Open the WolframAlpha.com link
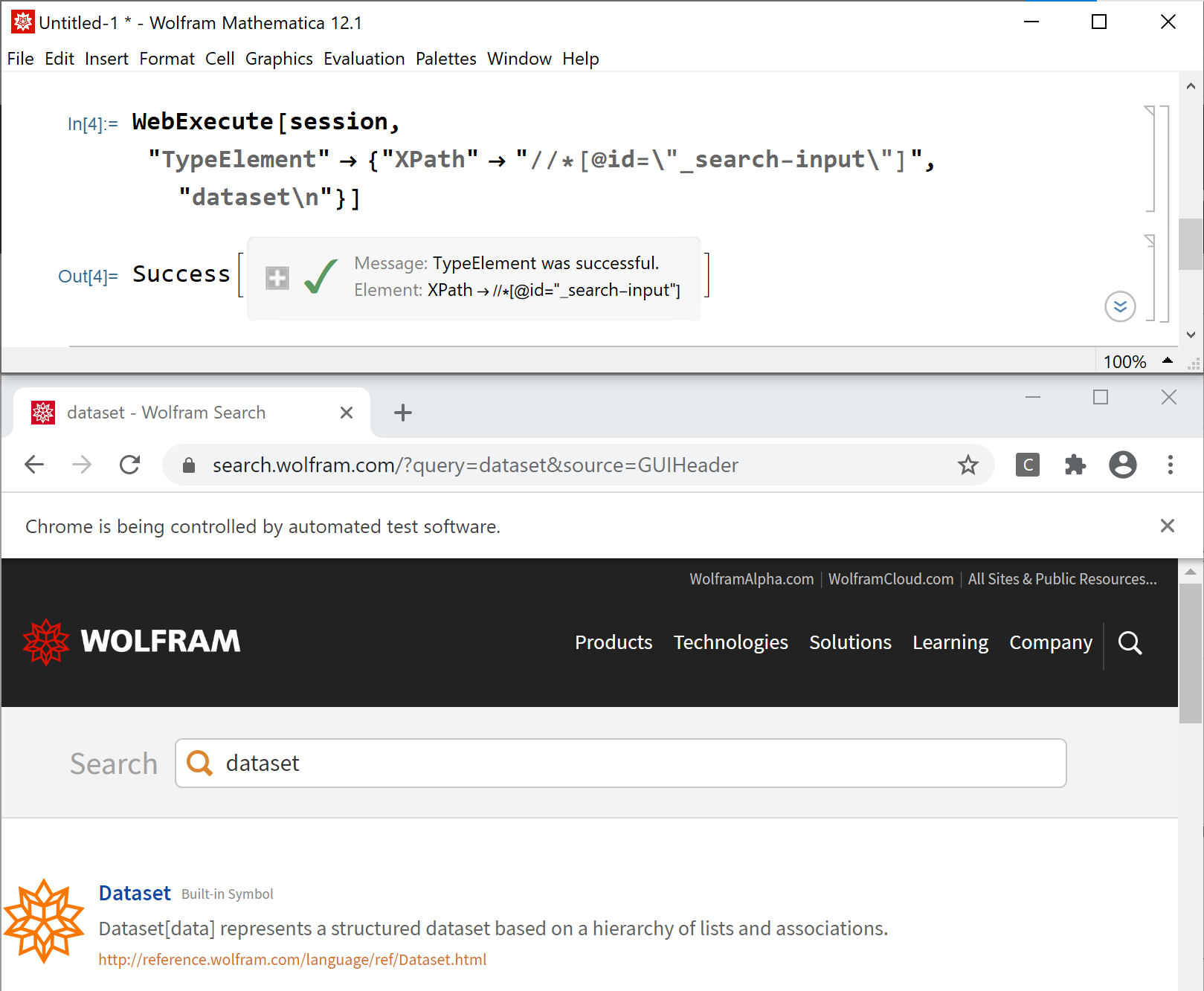The height and width of the screenshot is (991, 1204). [751, 579]
